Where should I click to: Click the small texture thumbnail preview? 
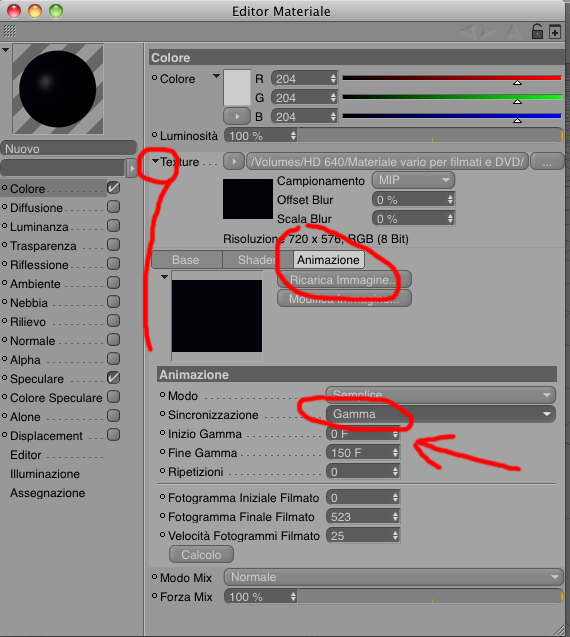click(247, 199)
